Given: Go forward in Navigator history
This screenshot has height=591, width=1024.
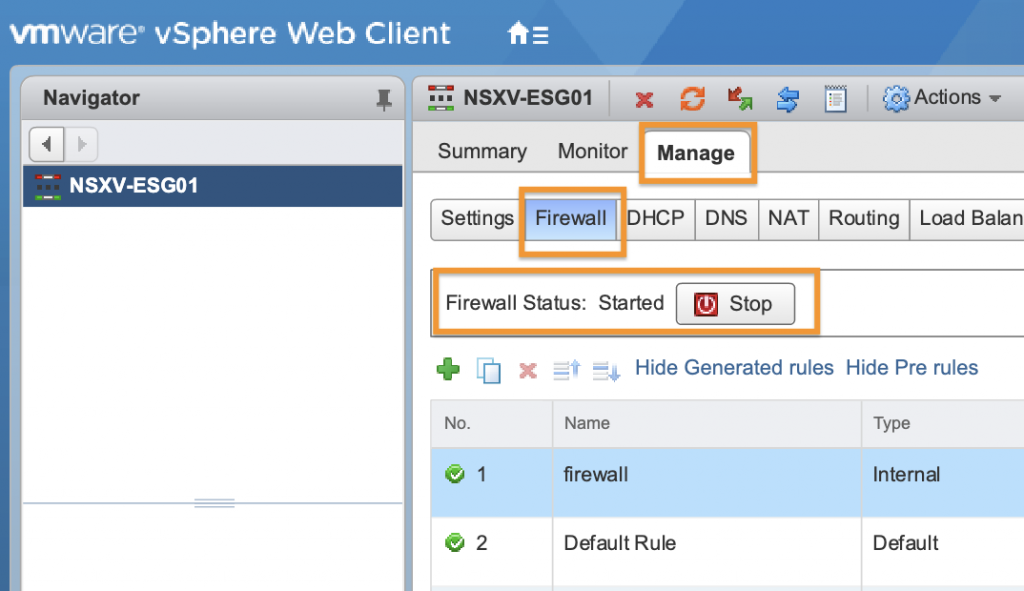Looking at the screenshot, I should [81, 144].
